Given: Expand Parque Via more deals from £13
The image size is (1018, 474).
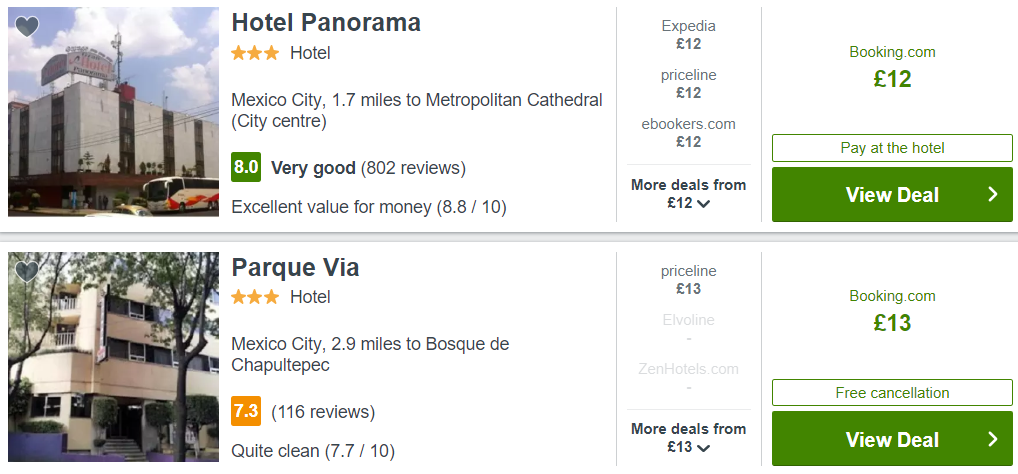Looking at the screenshot, I should click(688, 438).
